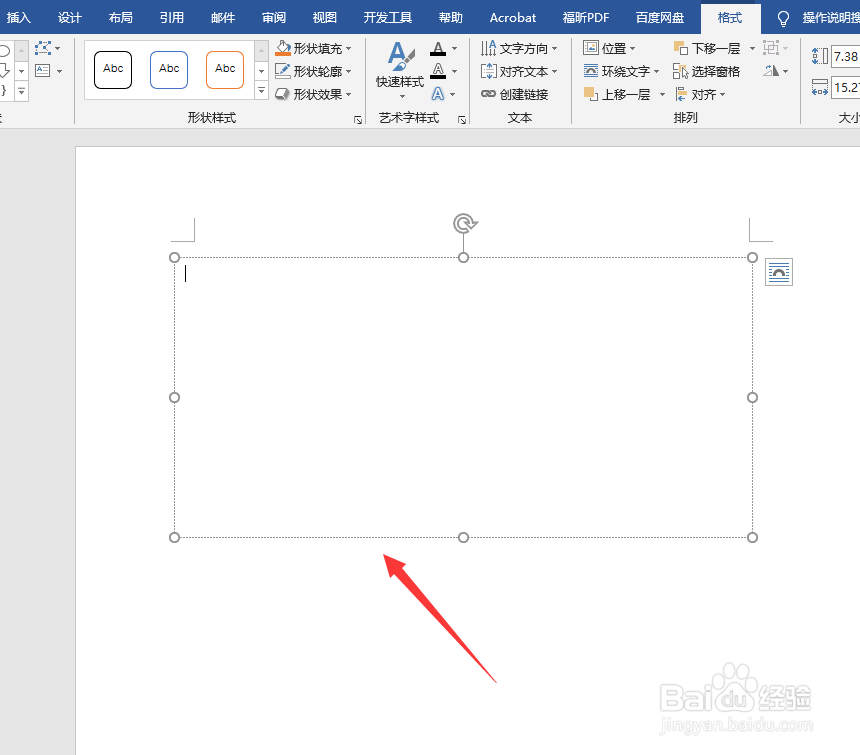This screenshot has width=860, height=755.
Task: Switch to the 审阅 Review tab
Action: tap(274, 18)
